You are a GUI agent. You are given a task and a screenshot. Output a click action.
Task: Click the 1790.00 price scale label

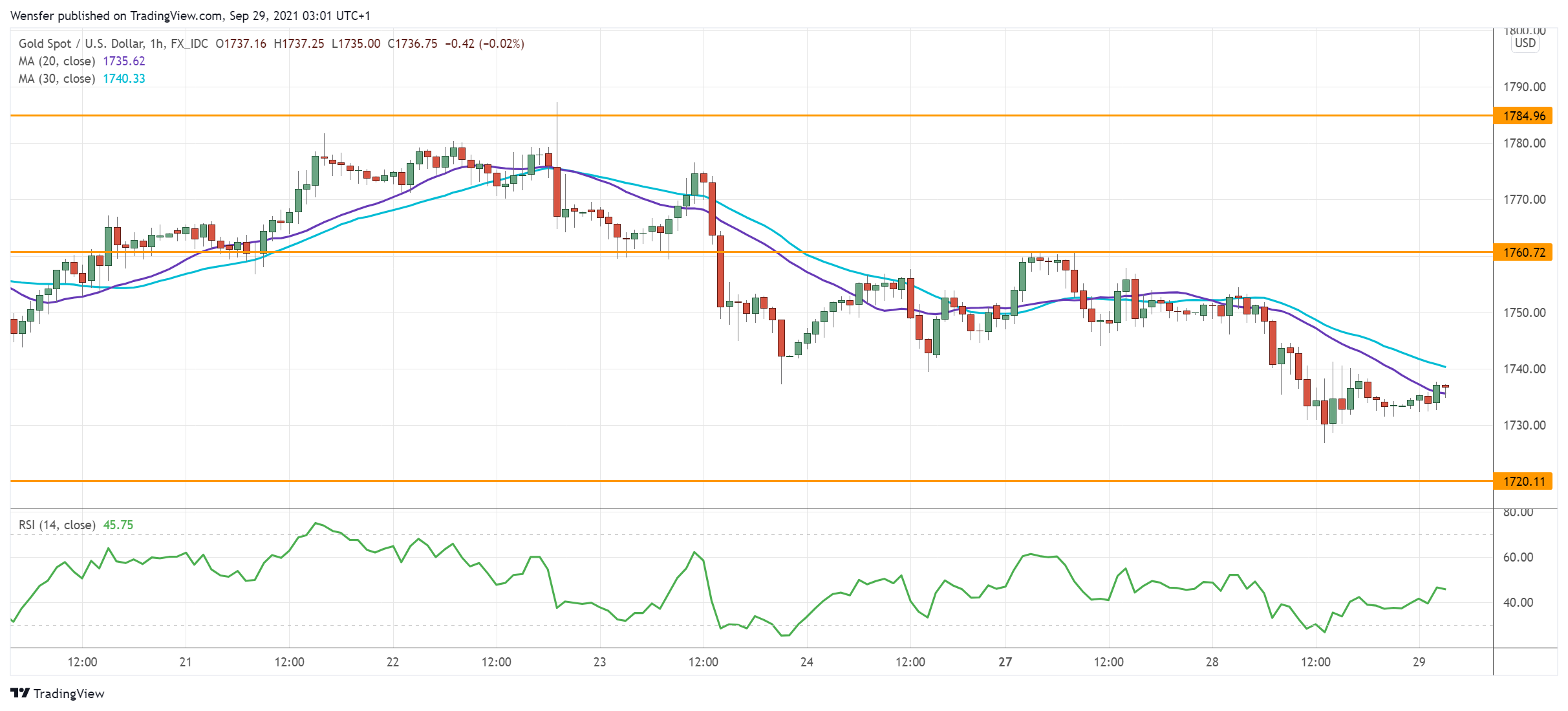pyautogui.click(x=1524, y=87)
